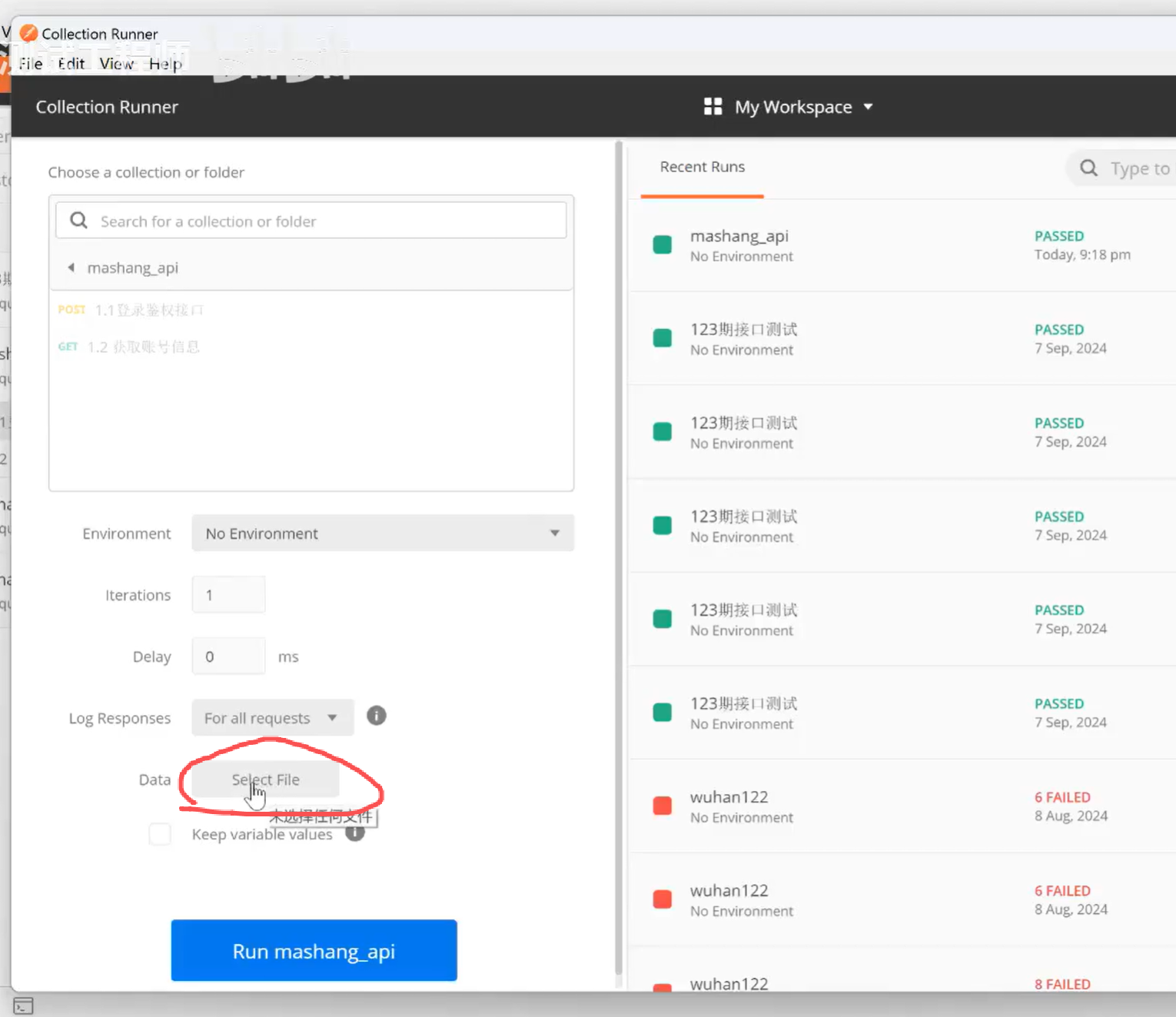This screenshot has width=1176, height=1017.
Task: Click red status square of first wuhan122 run
Action: pyautogui.click(x=662, y=806)
